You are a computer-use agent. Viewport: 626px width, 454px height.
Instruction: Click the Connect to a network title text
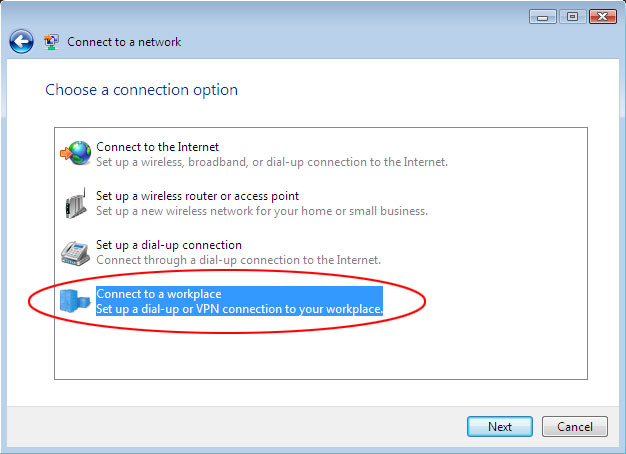[x=124, y=42]
